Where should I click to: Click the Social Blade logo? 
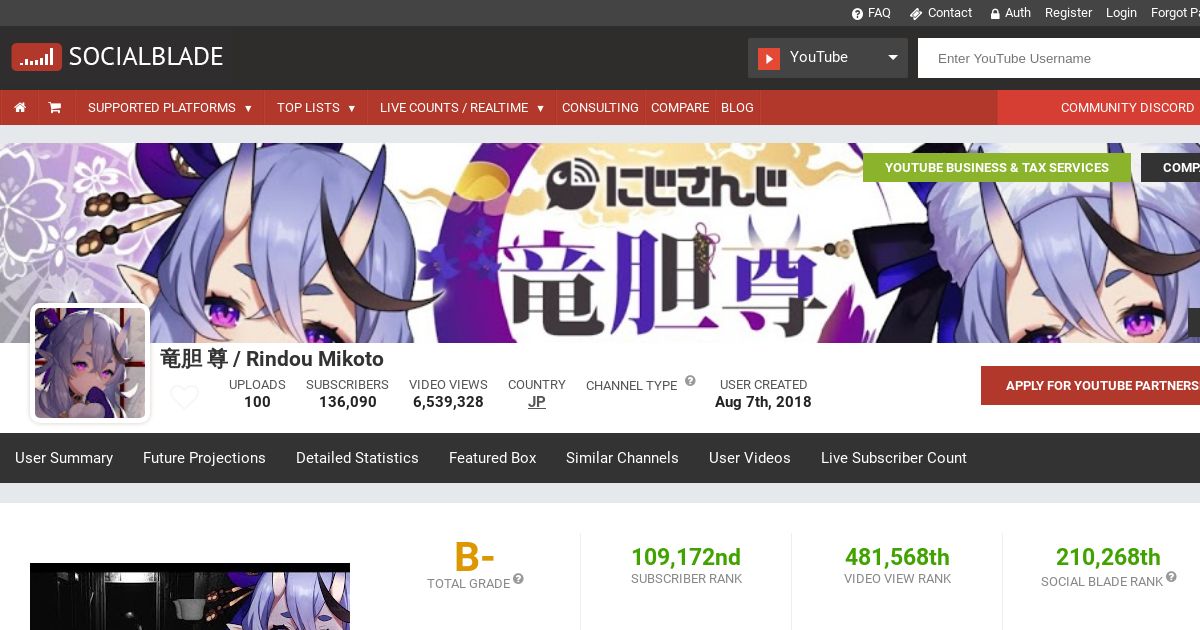(x=117, y=57)
